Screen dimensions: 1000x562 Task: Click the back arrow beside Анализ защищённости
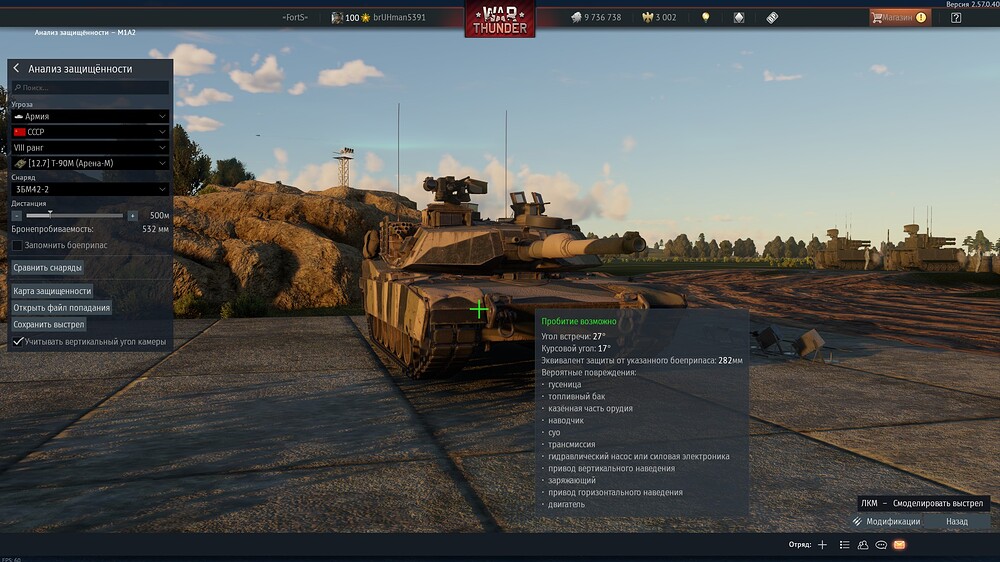click(17, 68)
